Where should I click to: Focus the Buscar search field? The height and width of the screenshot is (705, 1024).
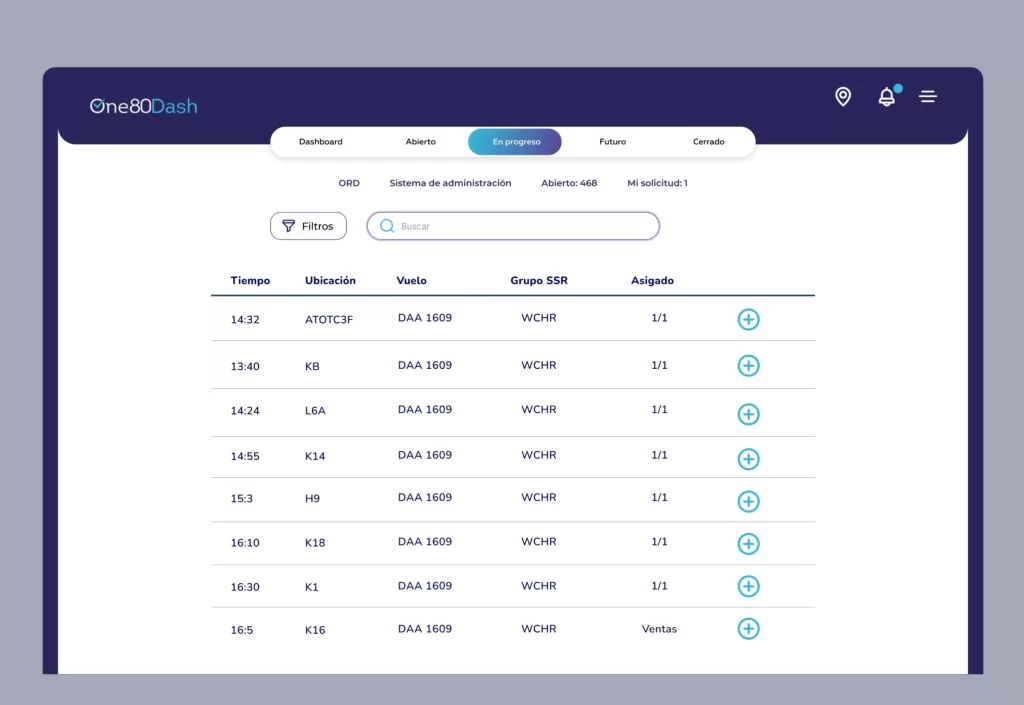coord(513,226)
